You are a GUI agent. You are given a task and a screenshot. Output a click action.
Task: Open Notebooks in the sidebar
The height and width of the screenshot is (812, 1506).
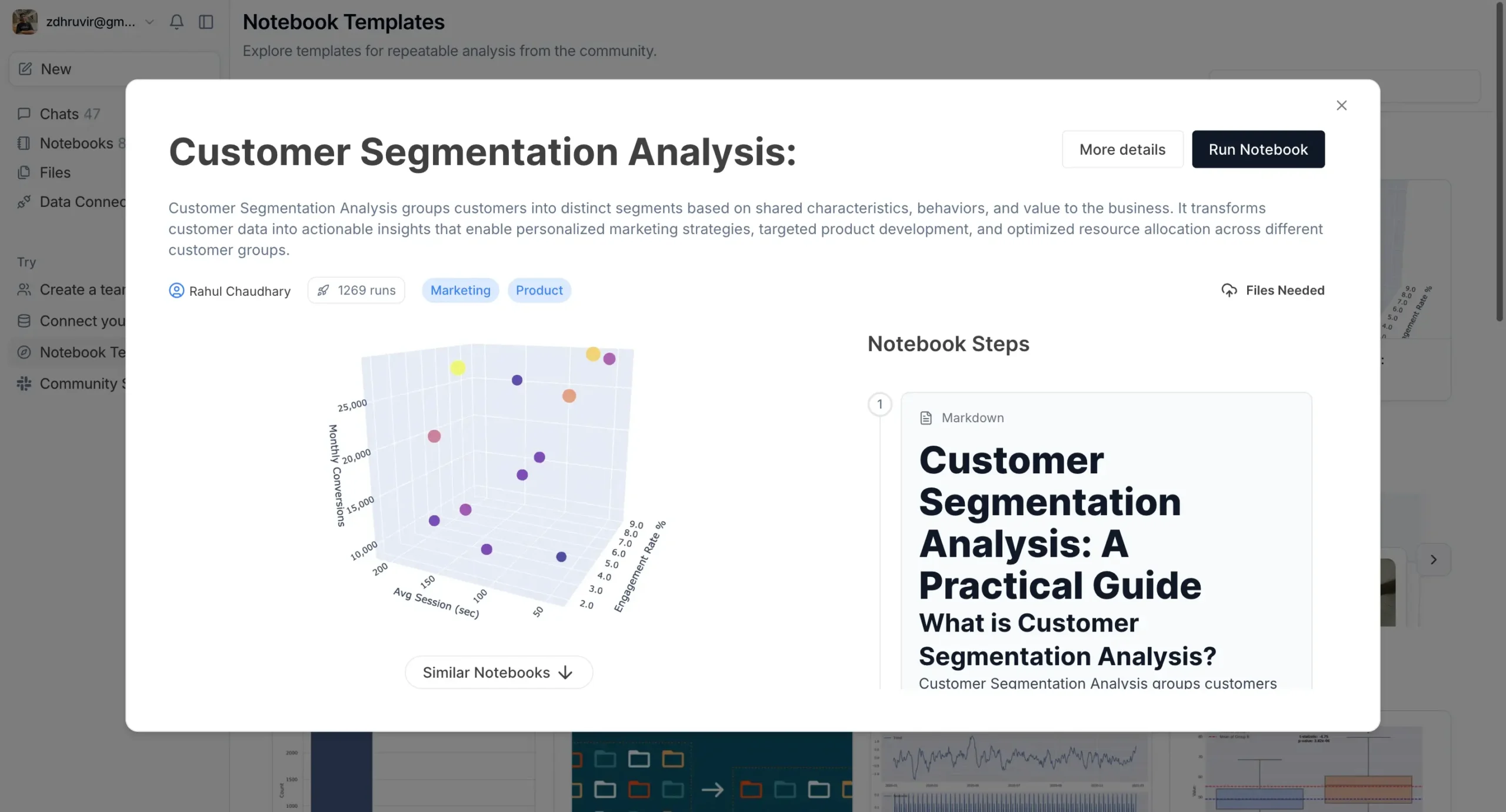pos(76,143)
